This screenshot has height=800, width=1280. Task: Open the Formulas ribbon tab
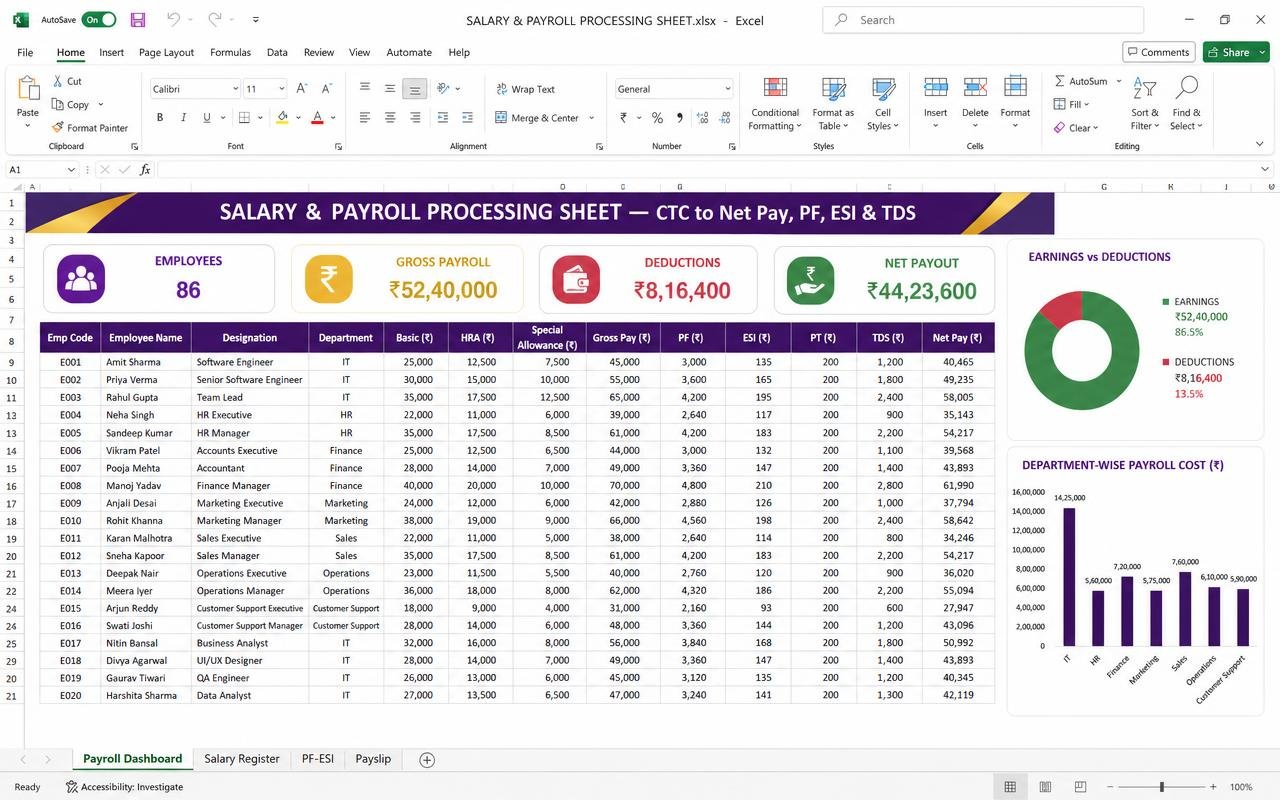[x=230, y=52]
